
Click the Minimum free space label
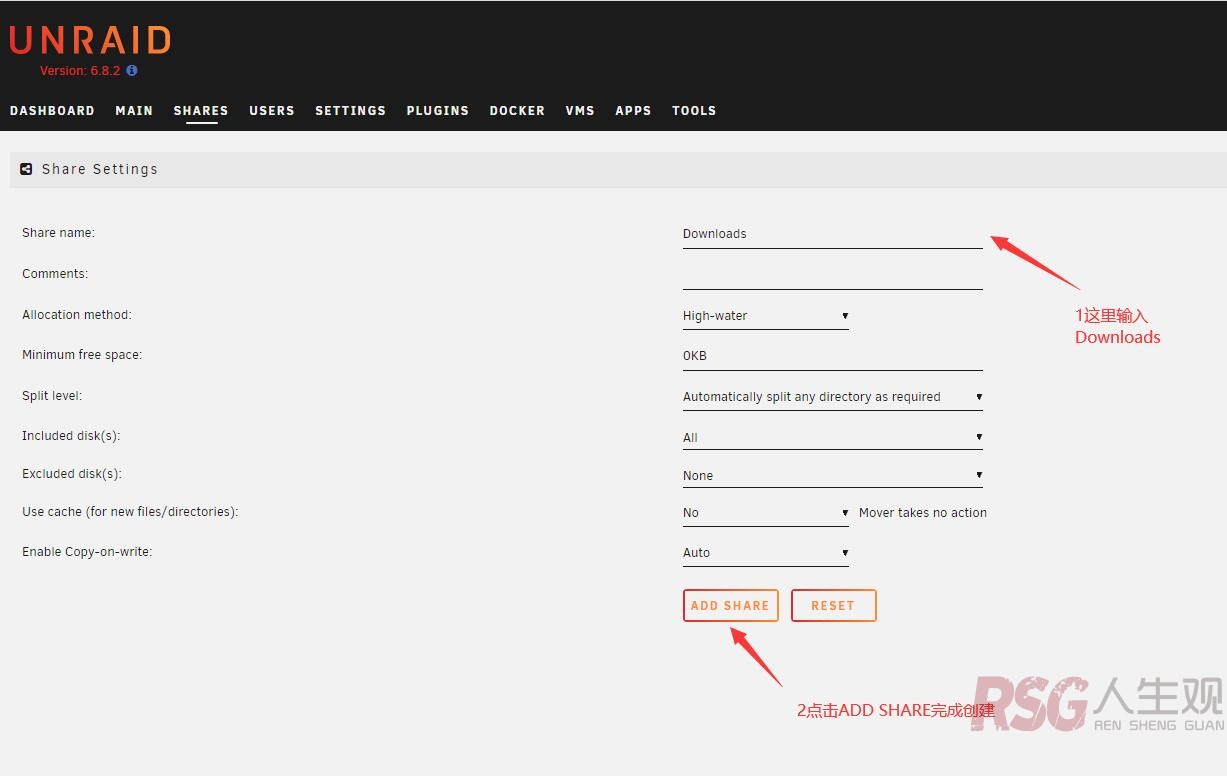coord(82,355)
